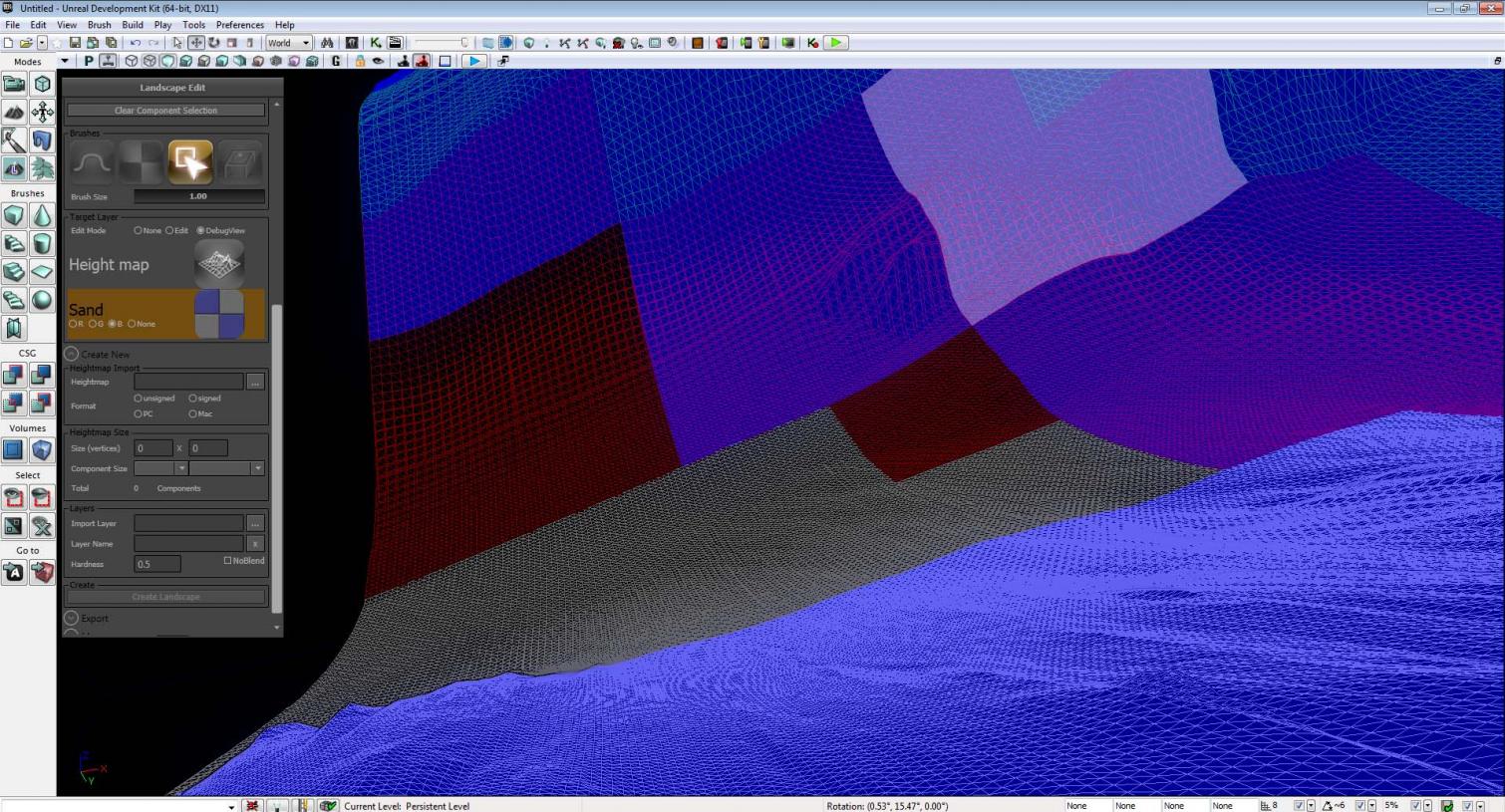
Task: Select the sphere brush builder shape
Action: tap(43, 299)
